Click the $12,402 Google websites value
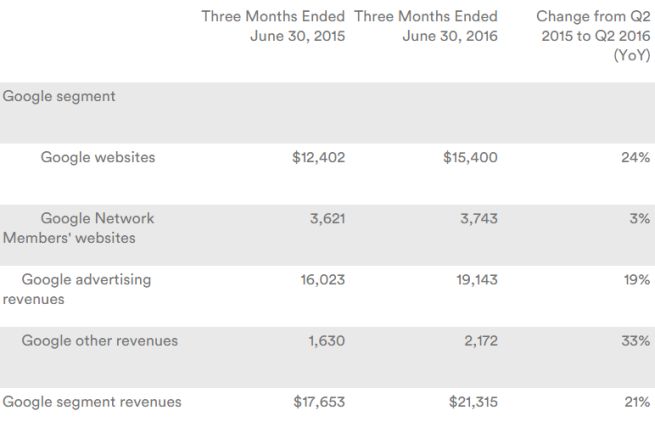 318,158
